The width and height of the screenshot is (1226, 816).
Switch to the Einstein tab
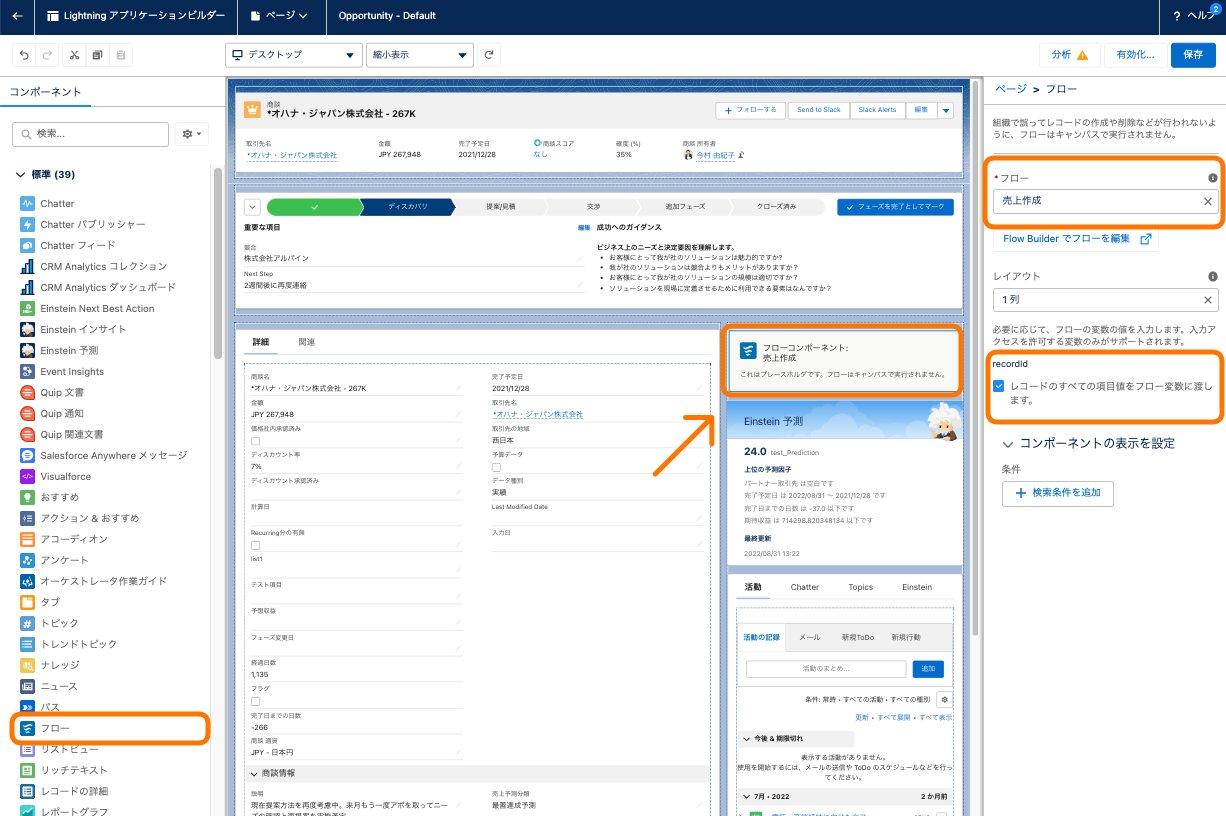tap(916, 587)
